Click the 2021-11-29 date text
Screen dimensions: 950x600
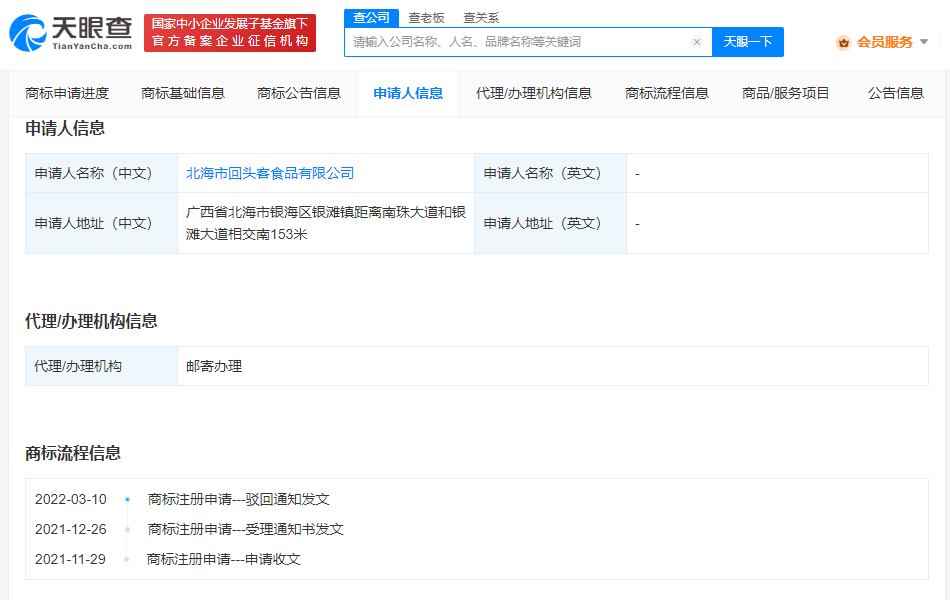click(x=70, y=559)
